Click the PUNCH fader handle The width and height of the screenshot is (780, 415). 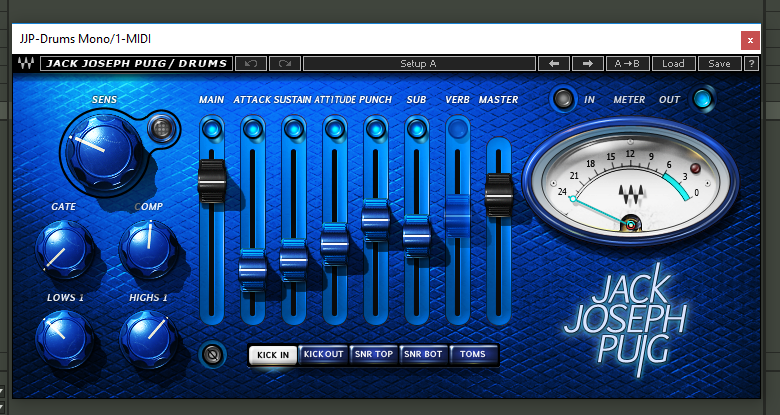tap(376, 220)
